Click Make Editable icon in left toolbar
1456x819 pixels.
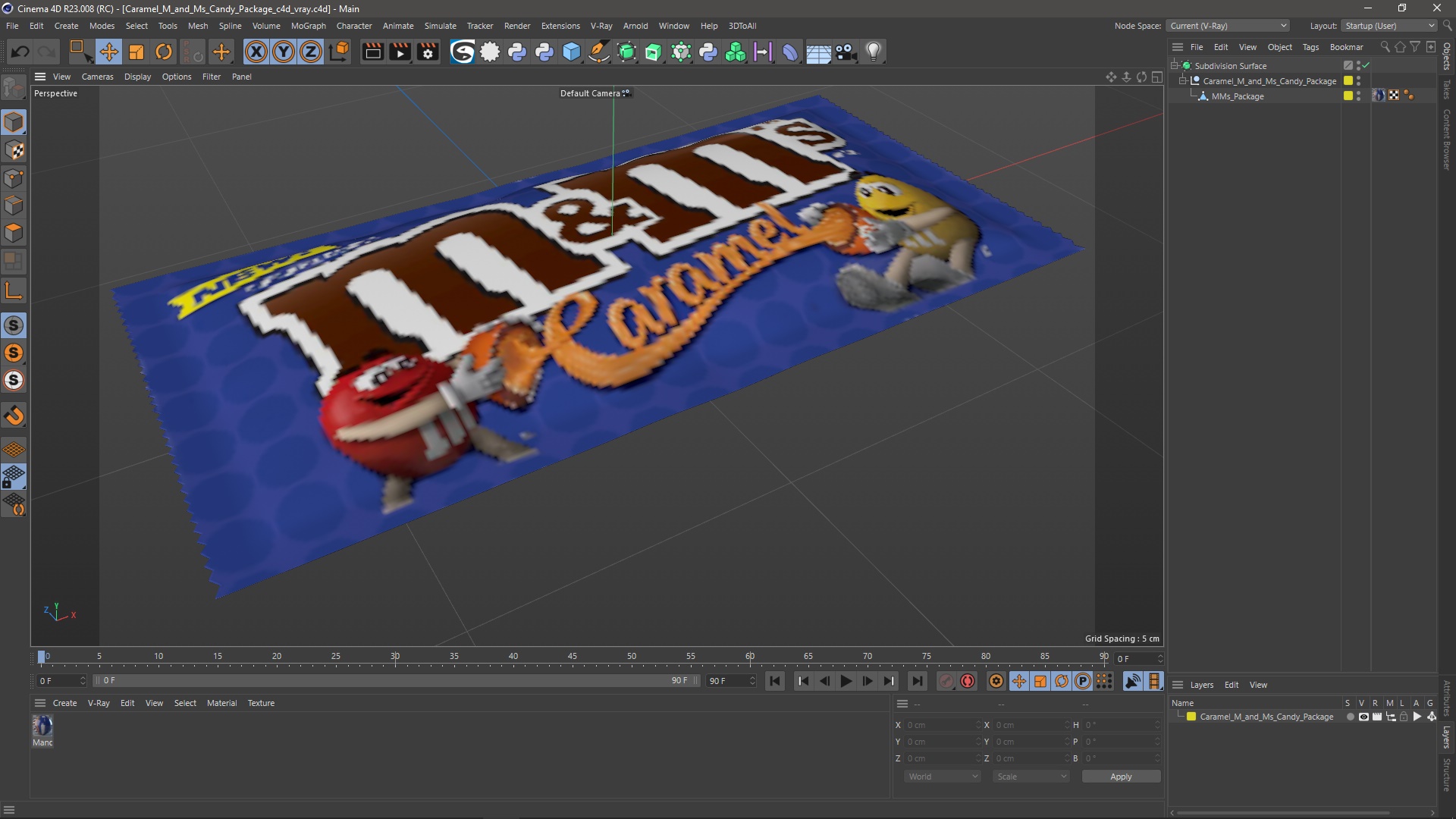coord(14,88)
